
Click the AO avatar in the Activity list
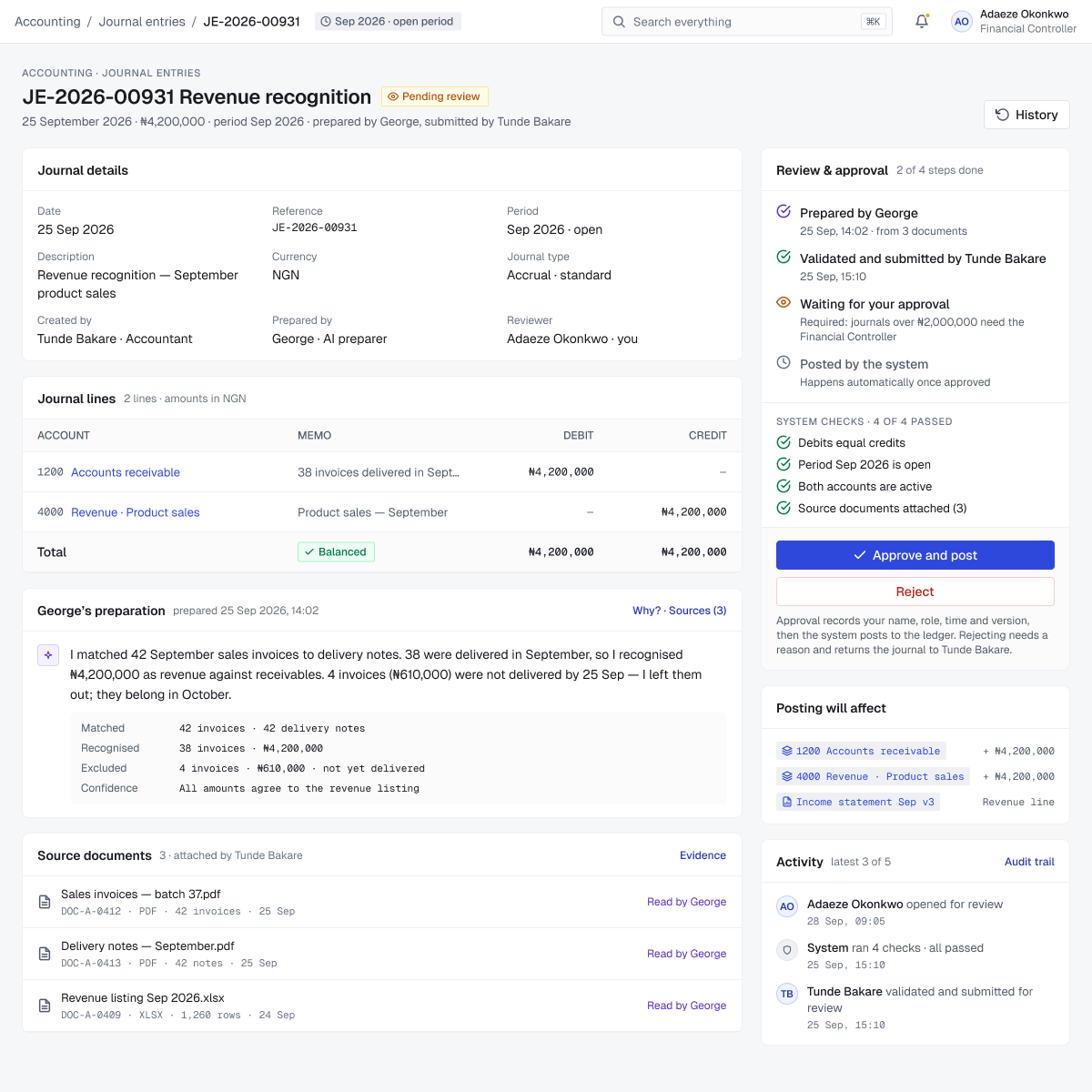click(x=787, y=906)
